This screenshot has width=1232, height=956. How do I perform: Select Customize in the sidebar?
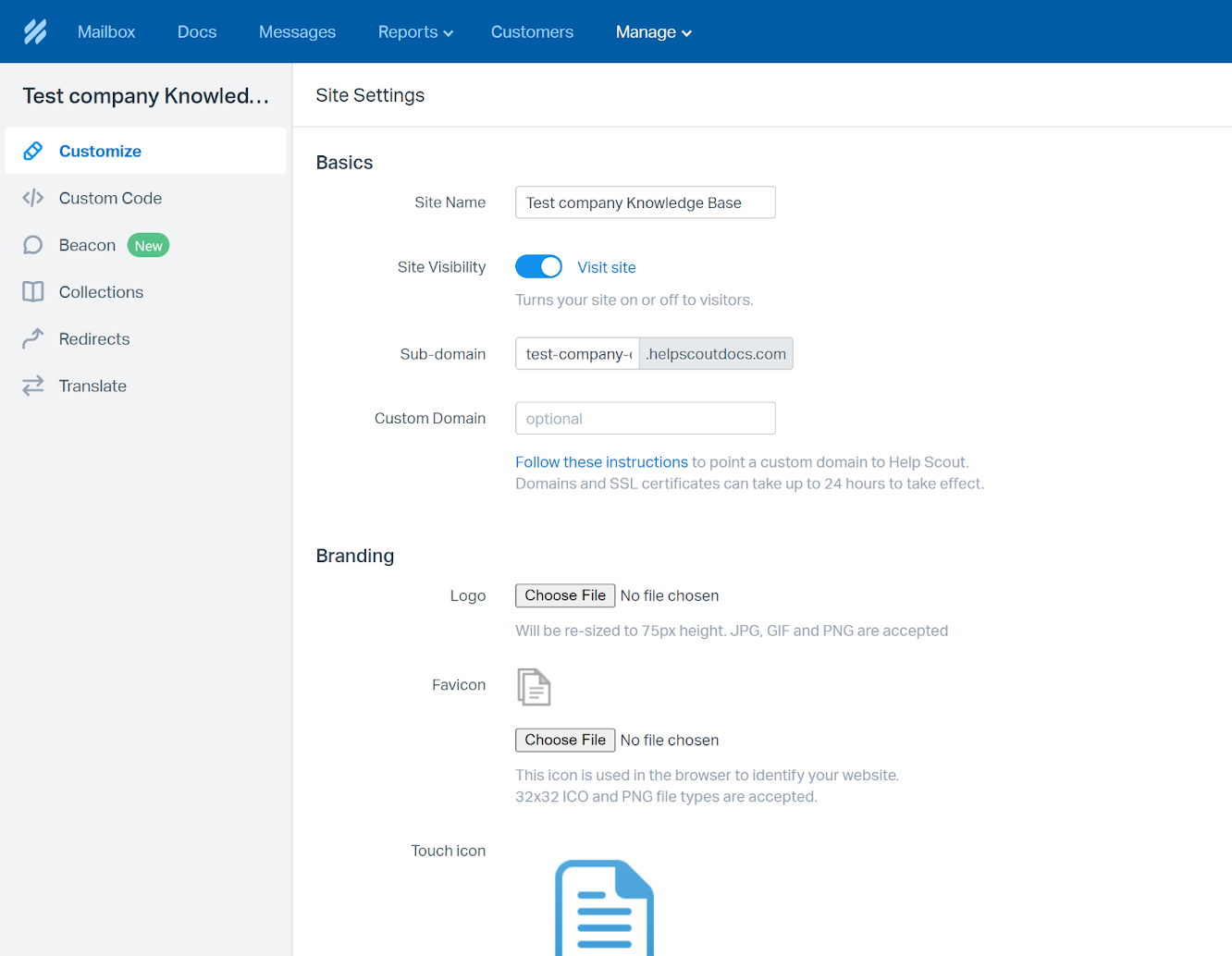tap(145, 151)
